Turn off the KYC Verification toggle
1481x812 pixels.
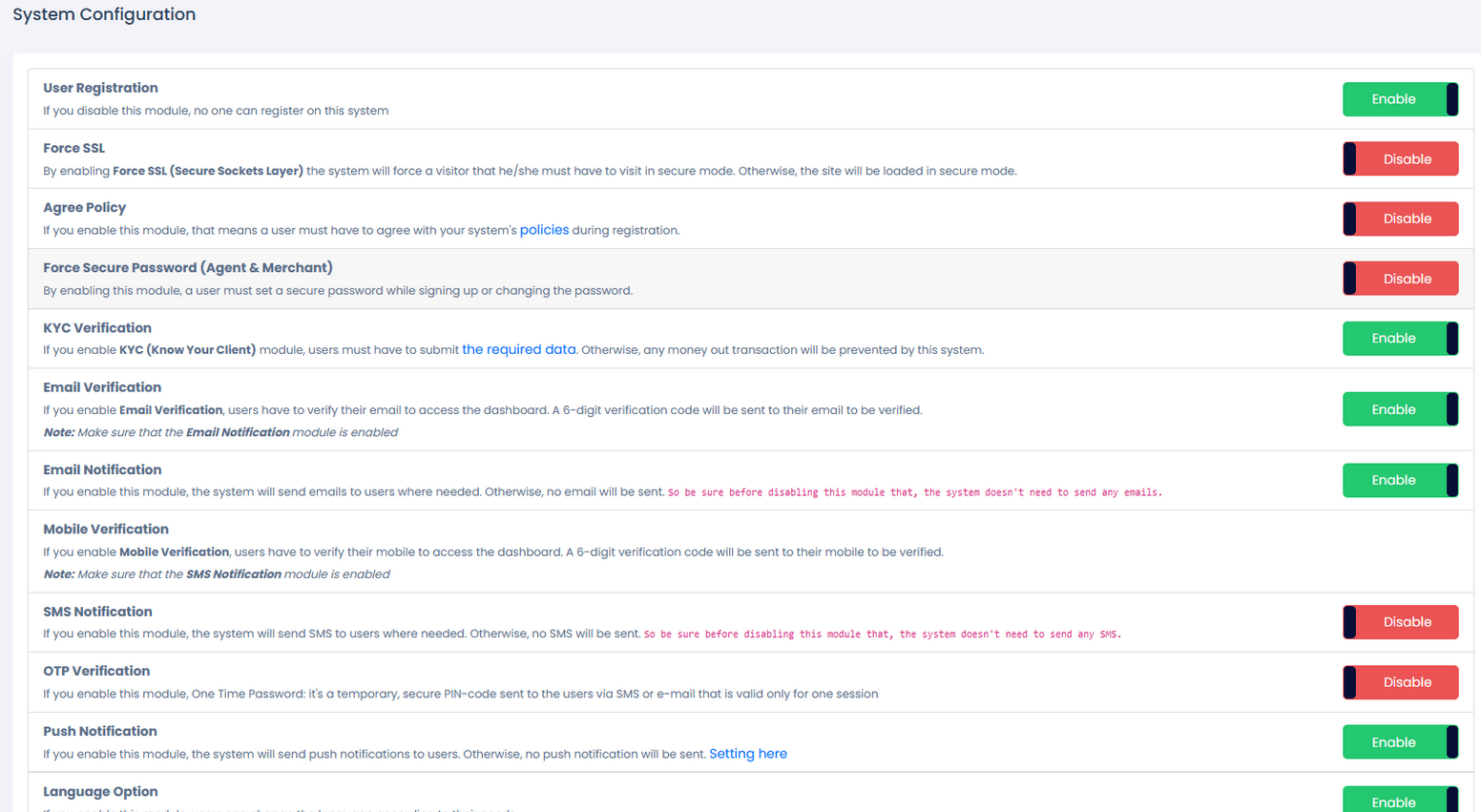coord(1399,339)
